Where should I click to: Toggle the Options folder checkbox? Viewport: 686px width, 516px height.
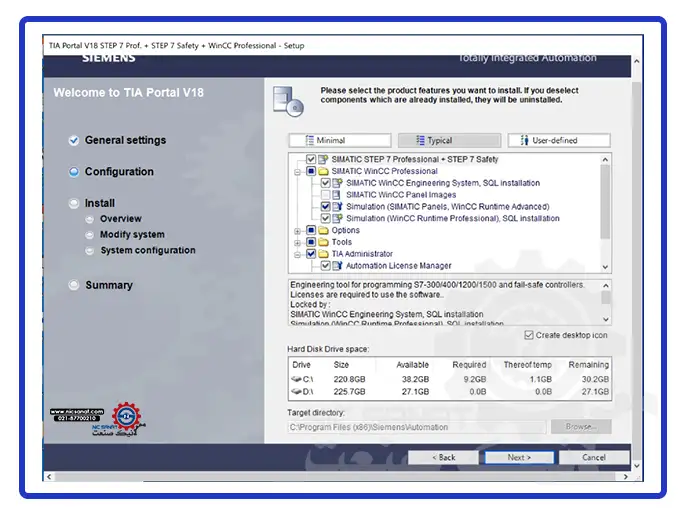coord(311,230)
